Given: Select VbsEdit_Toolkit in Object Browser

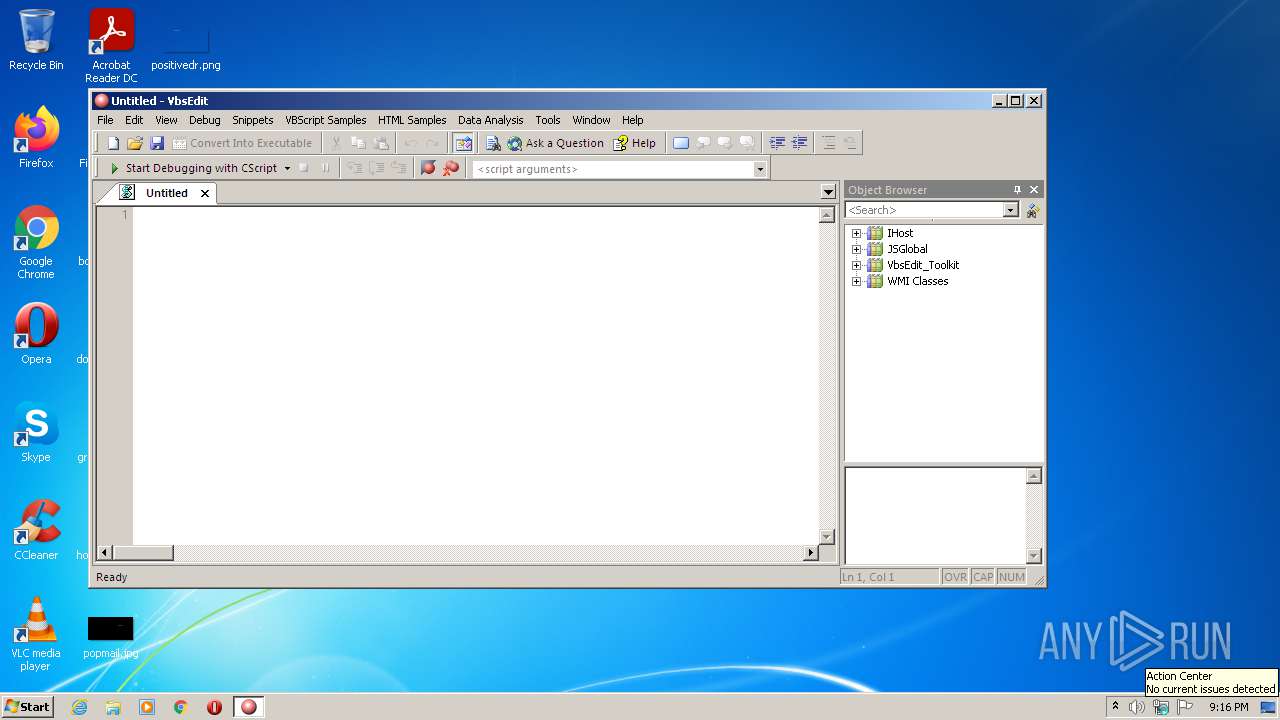Looking at the screenshot, I should coord(923,265).
